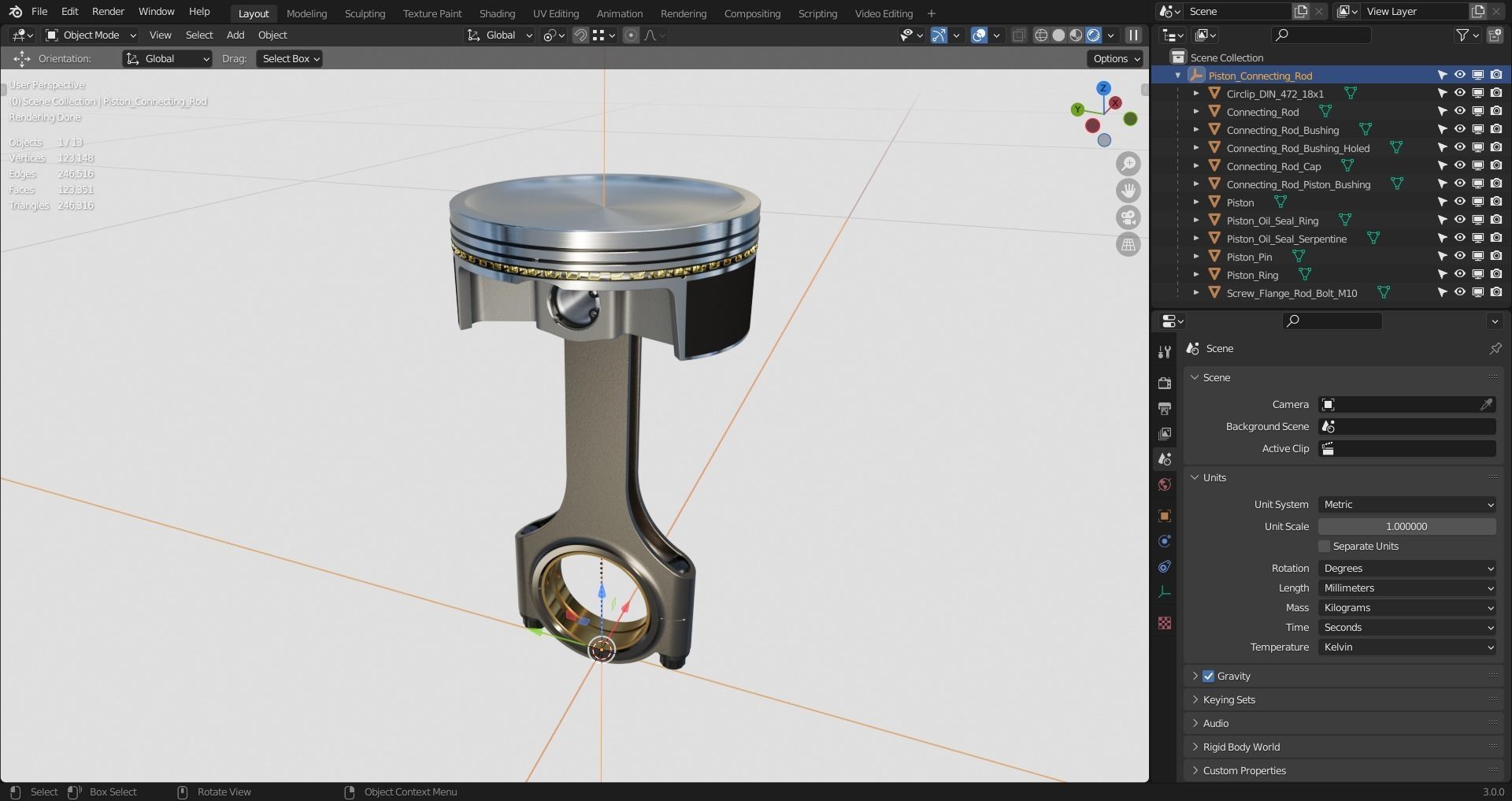Screen dimensions: 1512x801
Task: Open the Render menu
Action: click(108, 11)
